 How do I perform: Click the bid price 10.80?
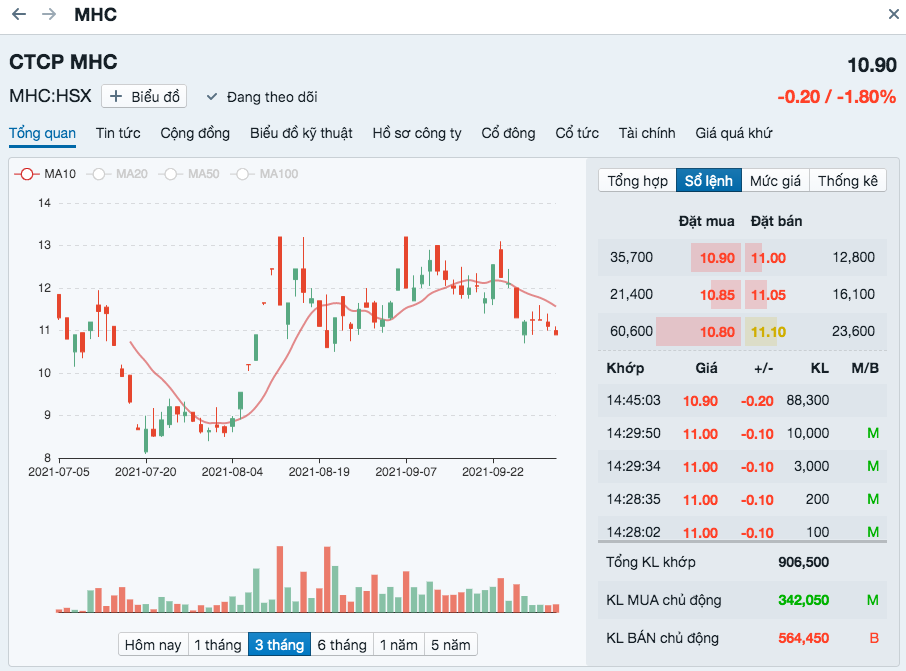[717, 332]
